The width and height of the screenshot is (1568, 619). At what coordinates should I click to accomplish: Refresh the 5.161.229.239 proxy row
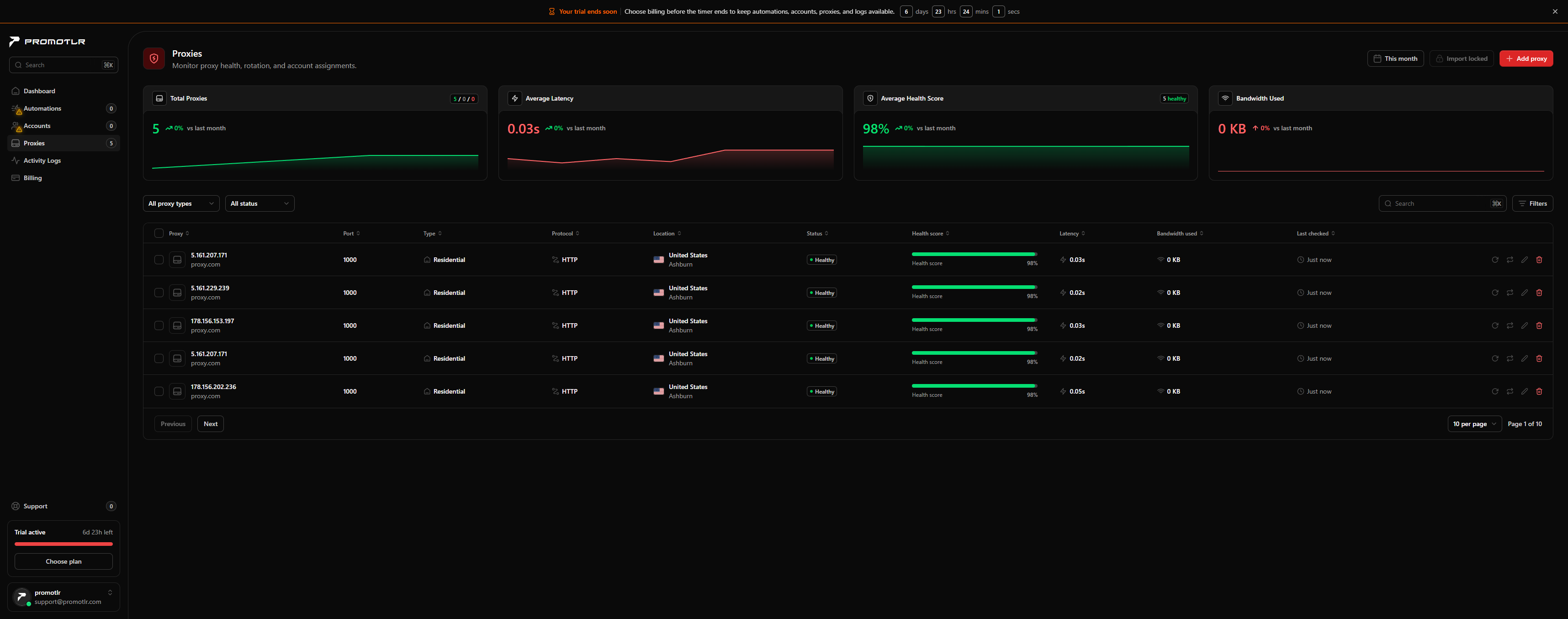pos(1494,293)
